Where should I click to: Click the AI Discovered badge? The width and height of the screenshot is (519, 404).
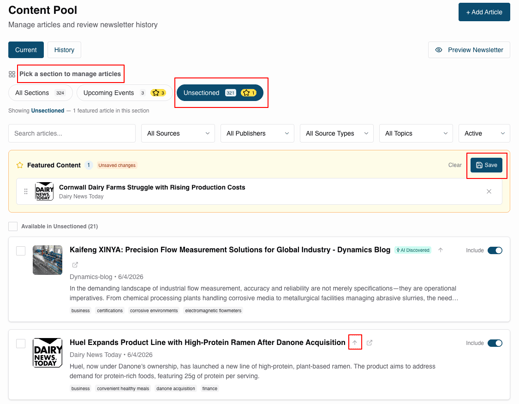click(x=413, y=250)
